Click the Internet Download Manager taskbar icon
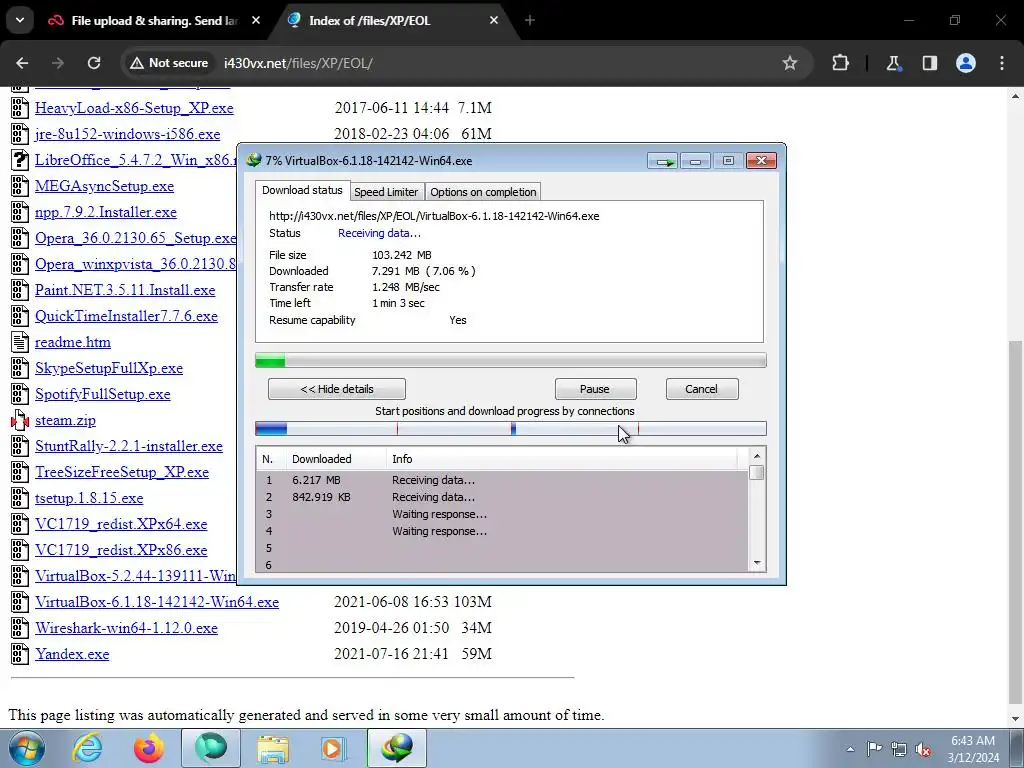 [396, 748]
